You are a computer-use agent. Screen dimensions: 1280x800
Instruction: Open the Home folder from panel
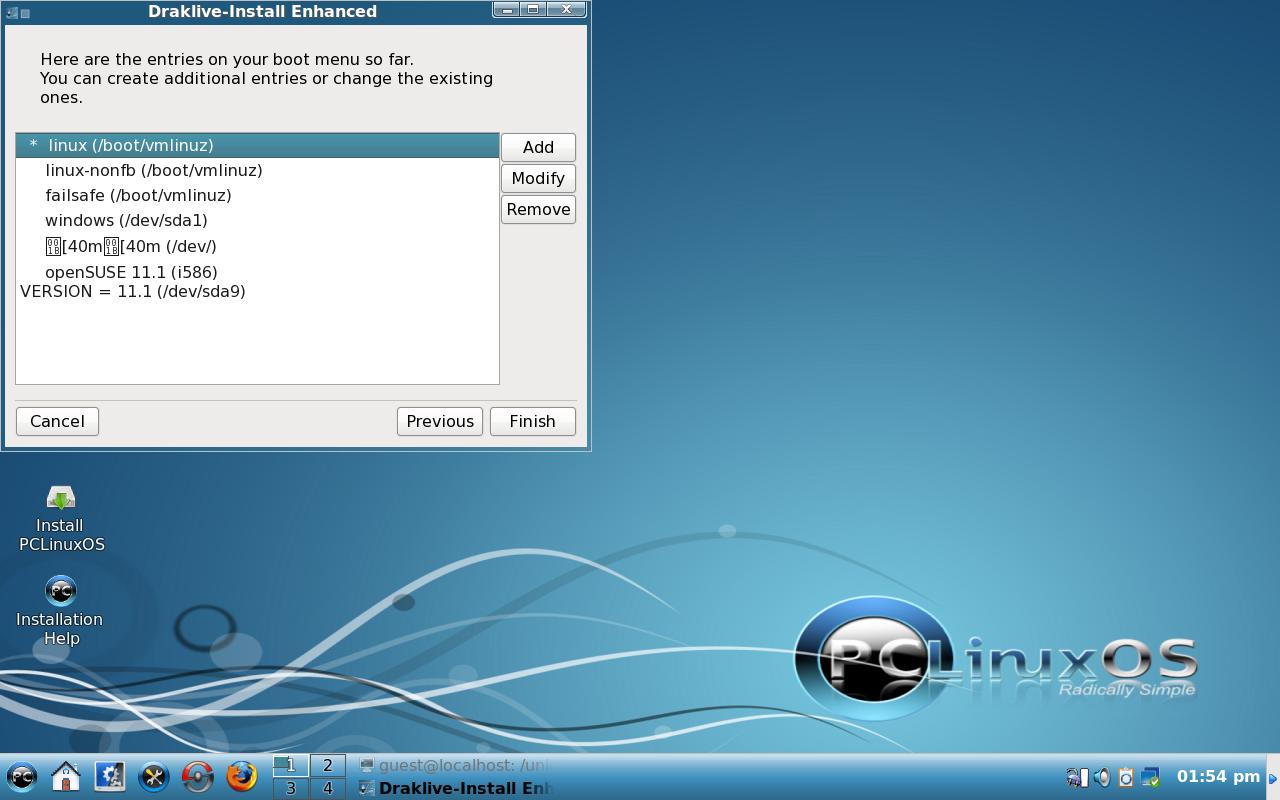66,776
